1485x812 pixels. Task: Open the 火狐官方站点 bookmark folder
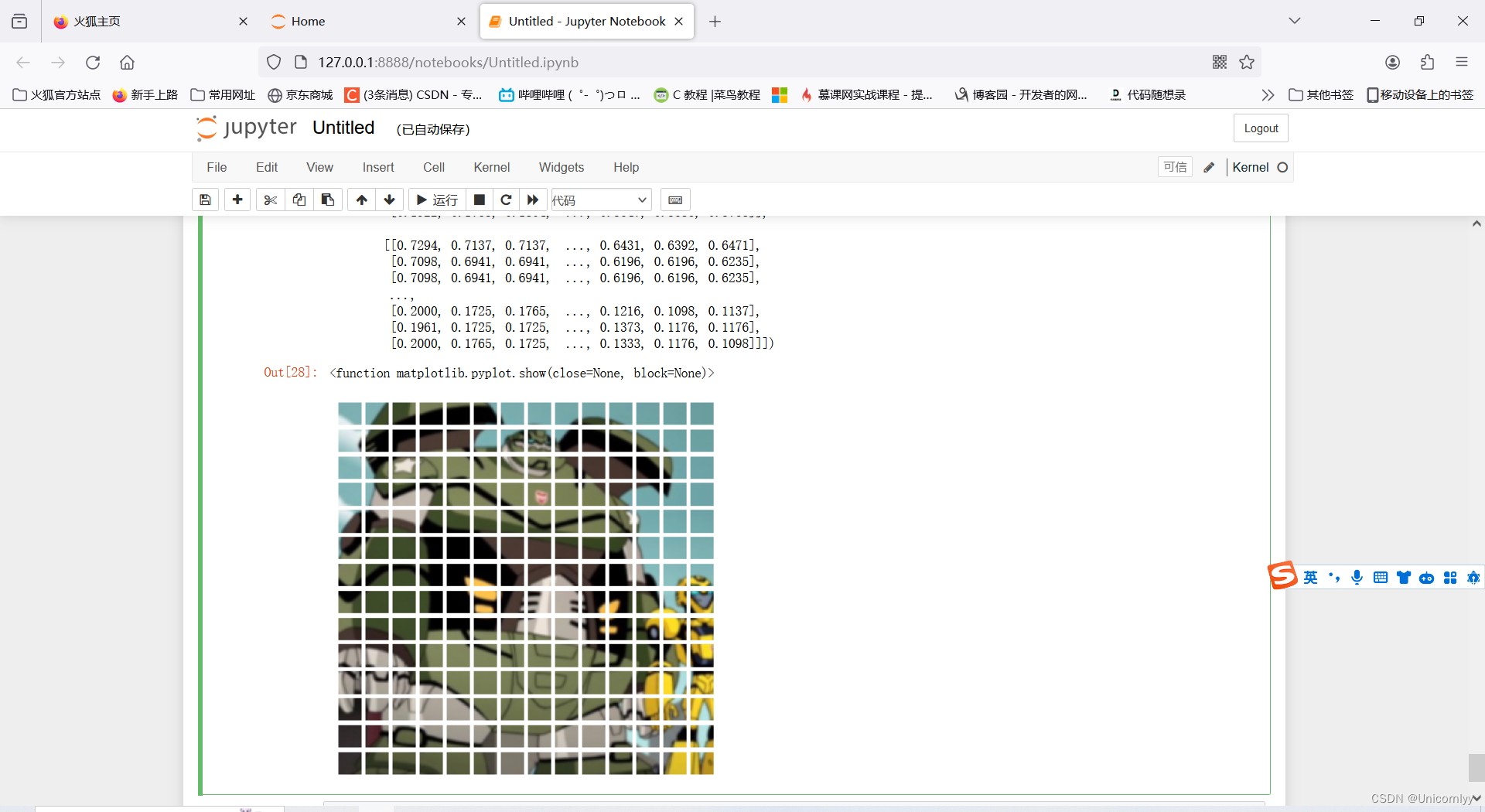point(57,94)
